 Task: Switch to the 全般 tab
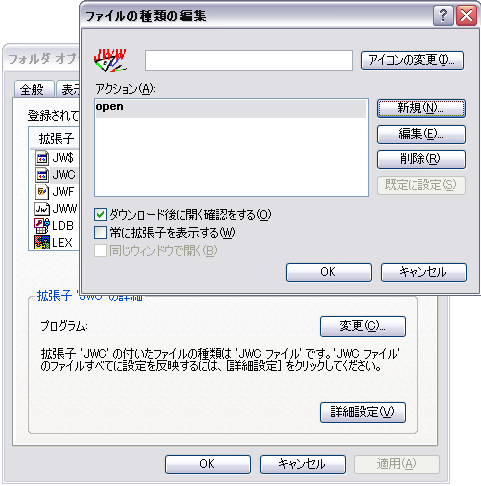(x=34, y=89)
